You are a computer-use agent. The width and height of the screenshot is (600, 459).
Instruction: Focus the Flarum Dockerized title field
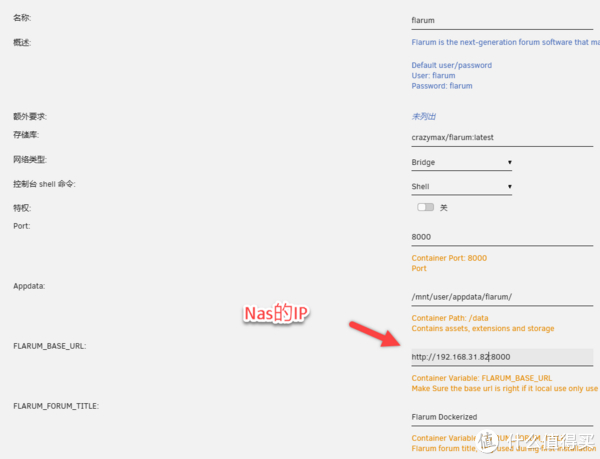(500, 416)
